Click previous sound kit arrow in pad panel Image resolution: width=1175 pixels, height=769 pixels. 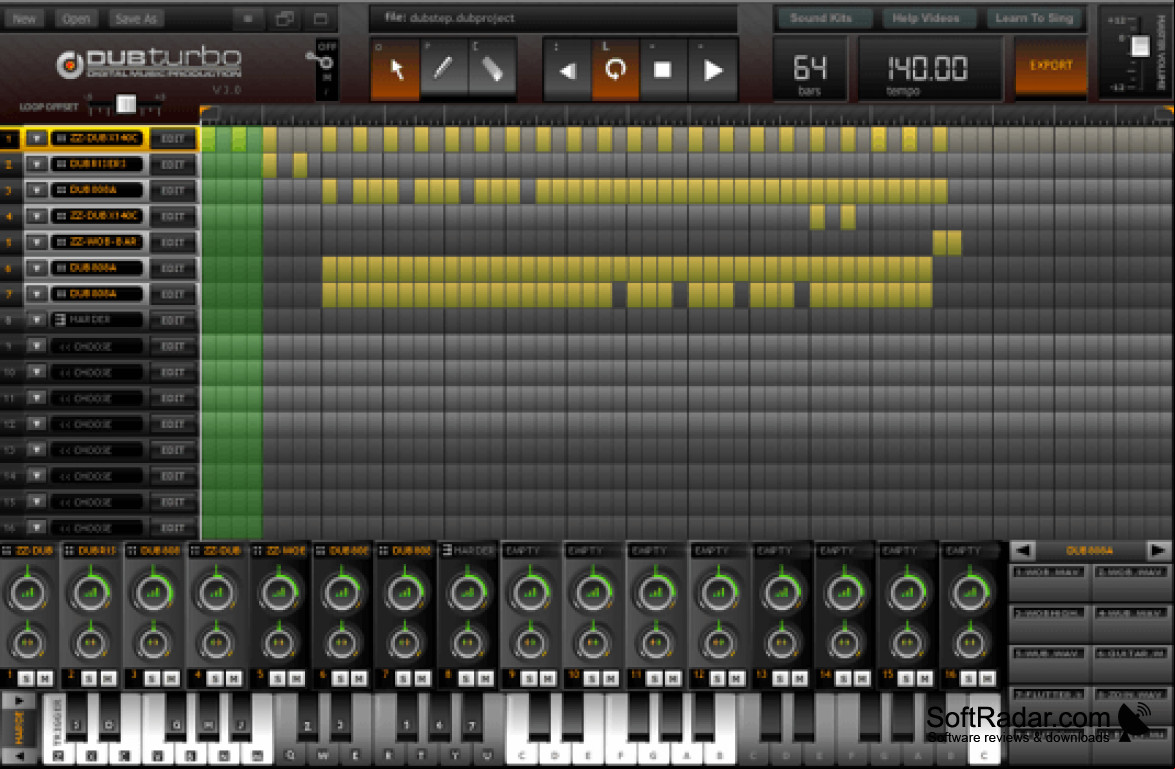pyautogui.click(x=1022, y=550)
